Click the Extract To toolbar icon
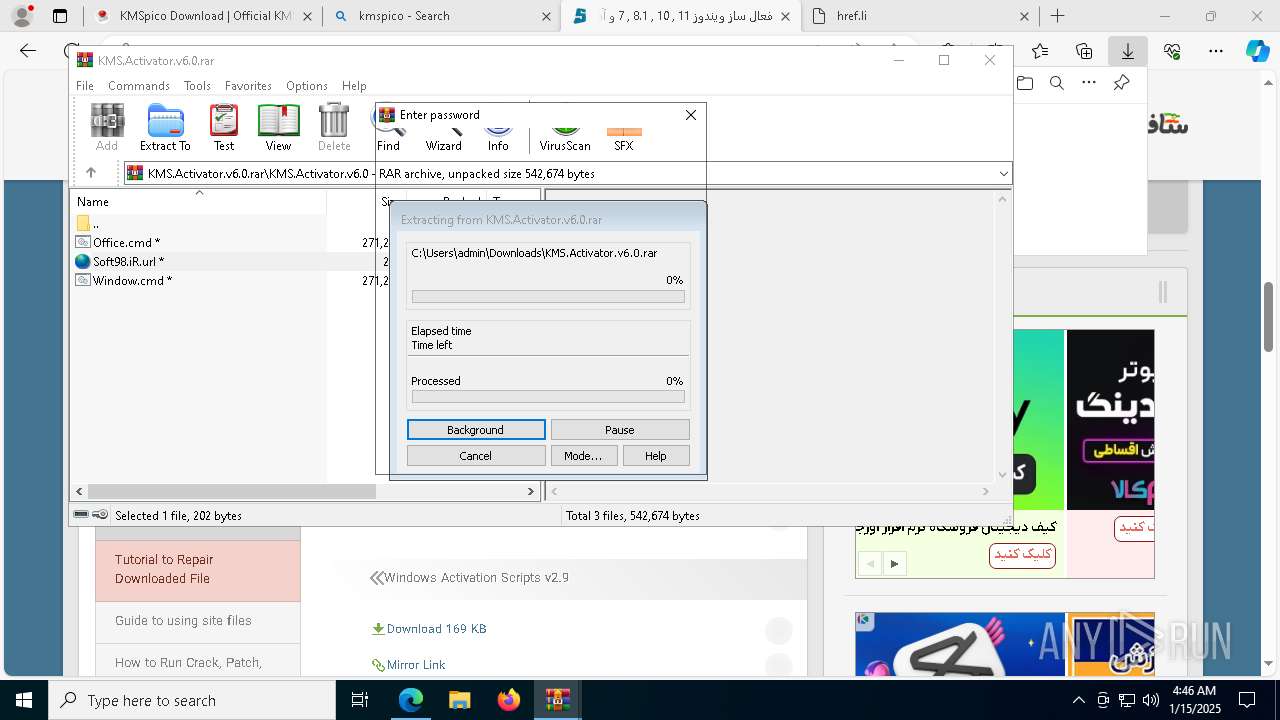 click(x=165, y=127)
